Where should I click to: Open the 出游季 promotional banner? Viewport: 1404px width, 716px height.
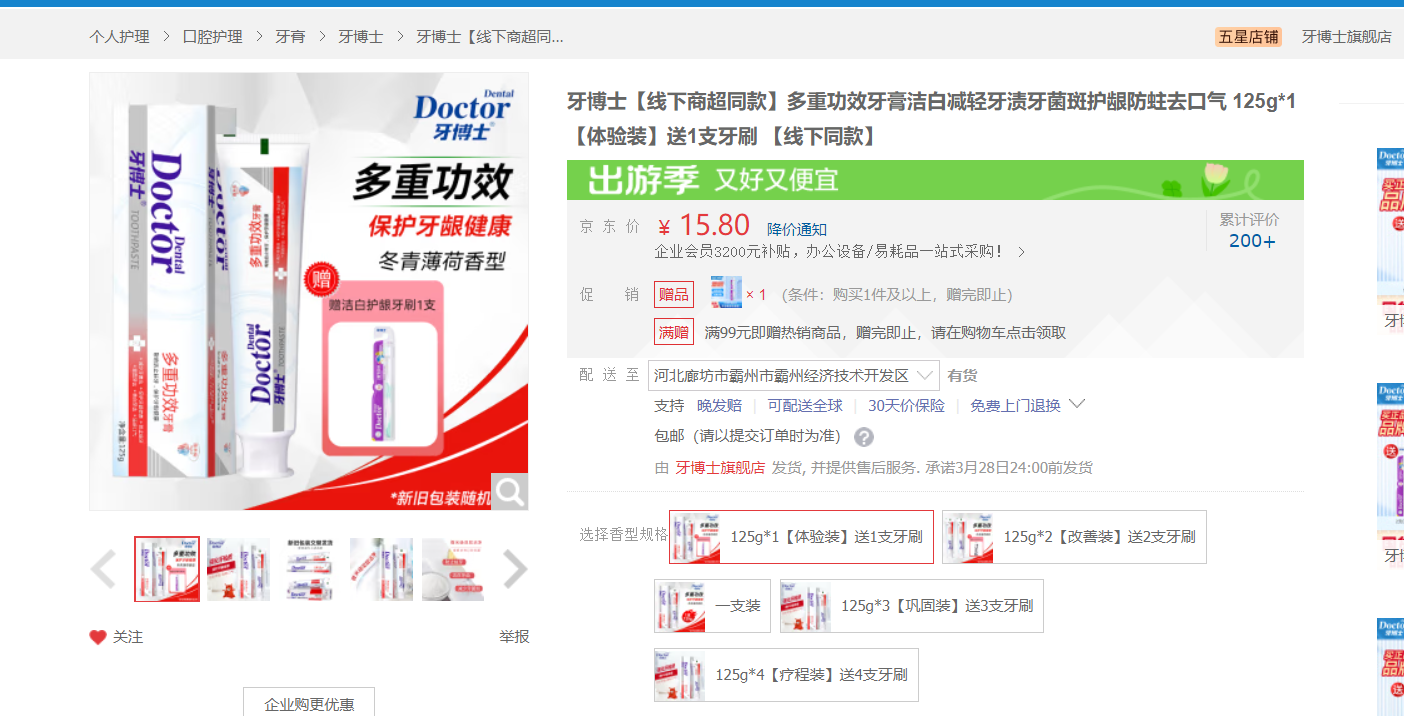coord(935,180)
